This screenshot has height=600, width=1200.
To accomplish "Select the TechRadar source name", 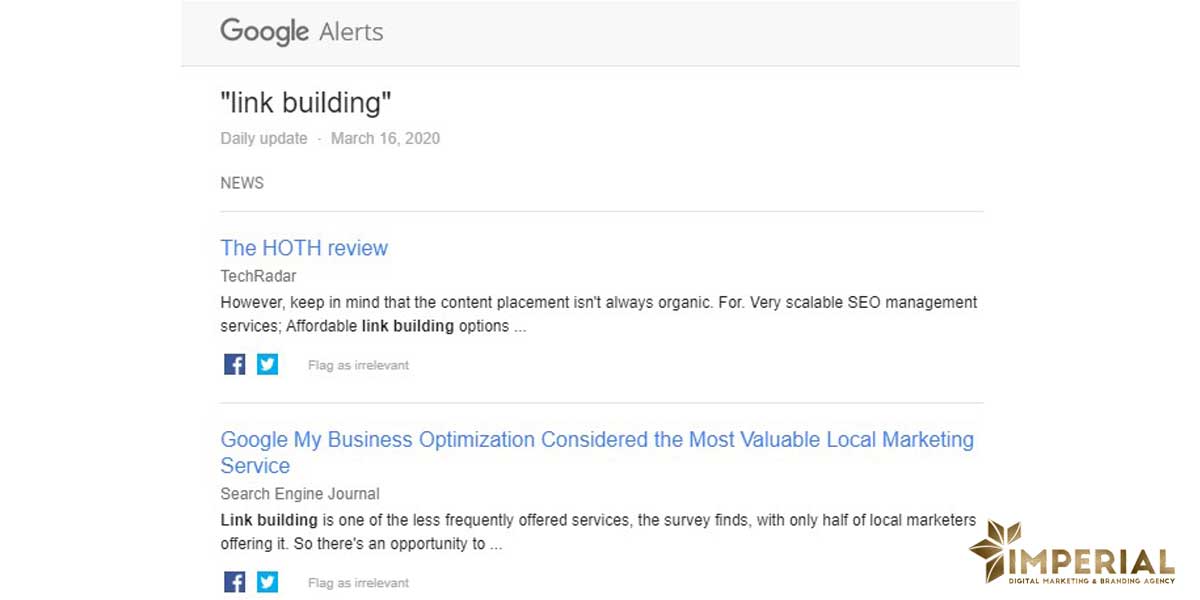I will click(x=258, y=276).
